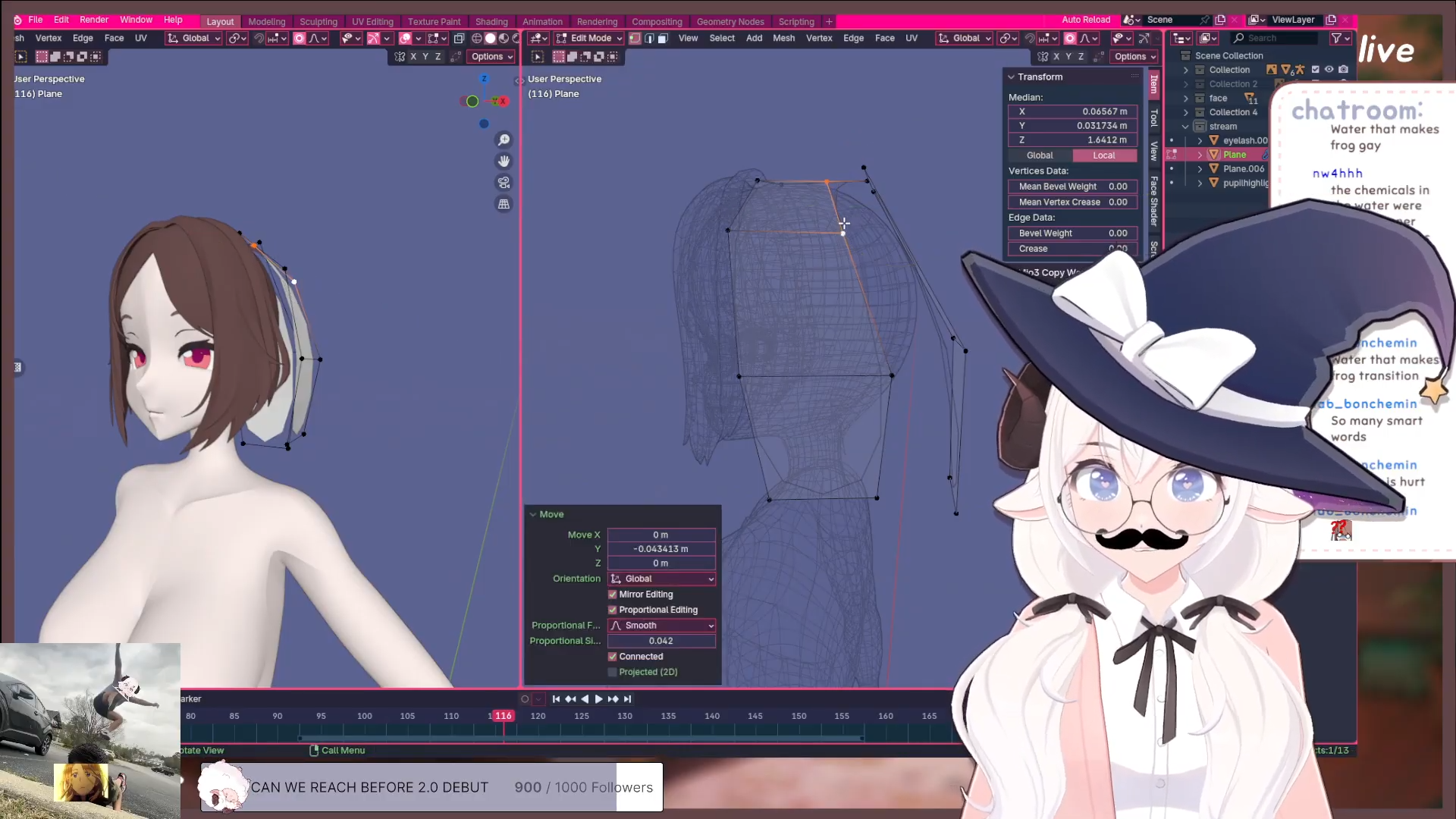Open Options button in left viewport

[x=491, y=57]
